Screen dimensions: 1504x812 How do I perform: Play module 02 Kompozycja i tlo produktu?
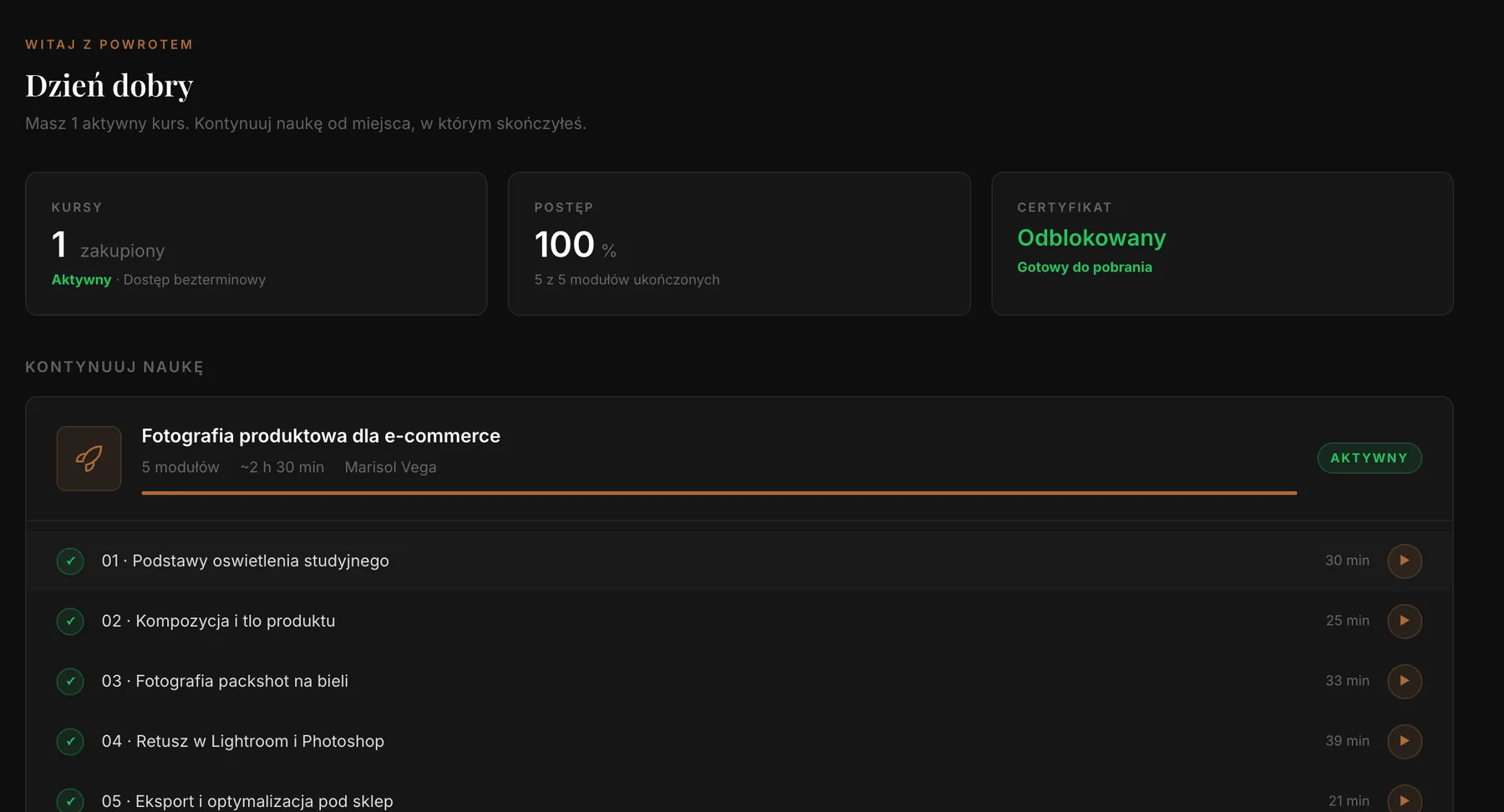(1405, 621)
